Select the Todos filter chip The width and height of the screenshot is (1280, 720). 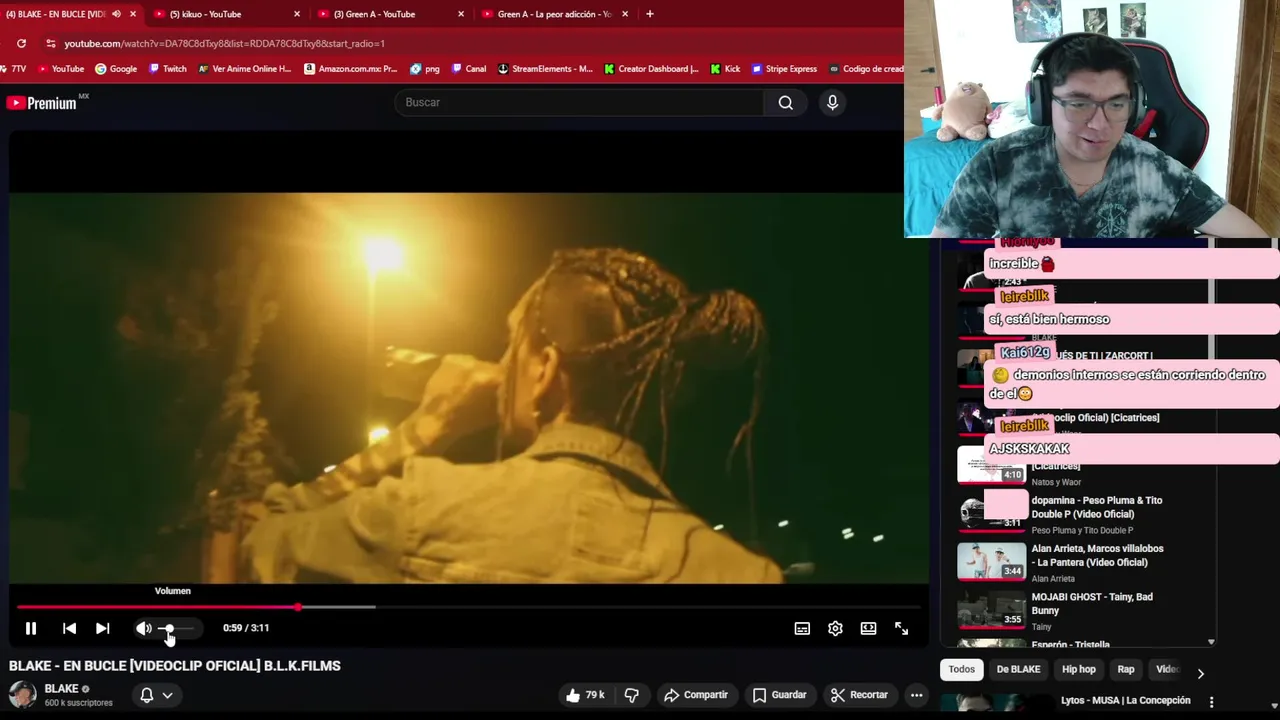[x=961, y=669]
